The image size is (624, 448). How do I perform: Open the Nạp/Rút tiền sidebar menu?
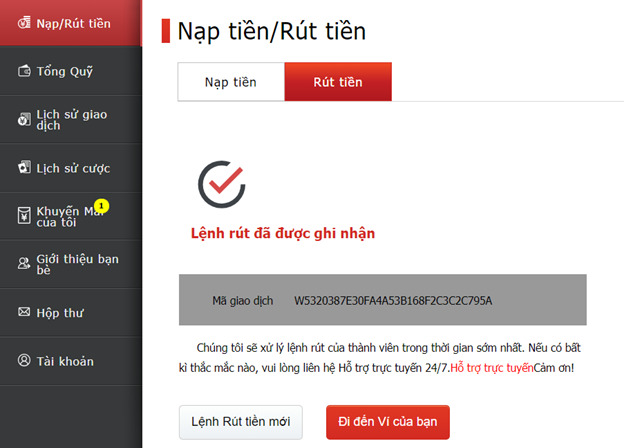click(x=71, y=23)
